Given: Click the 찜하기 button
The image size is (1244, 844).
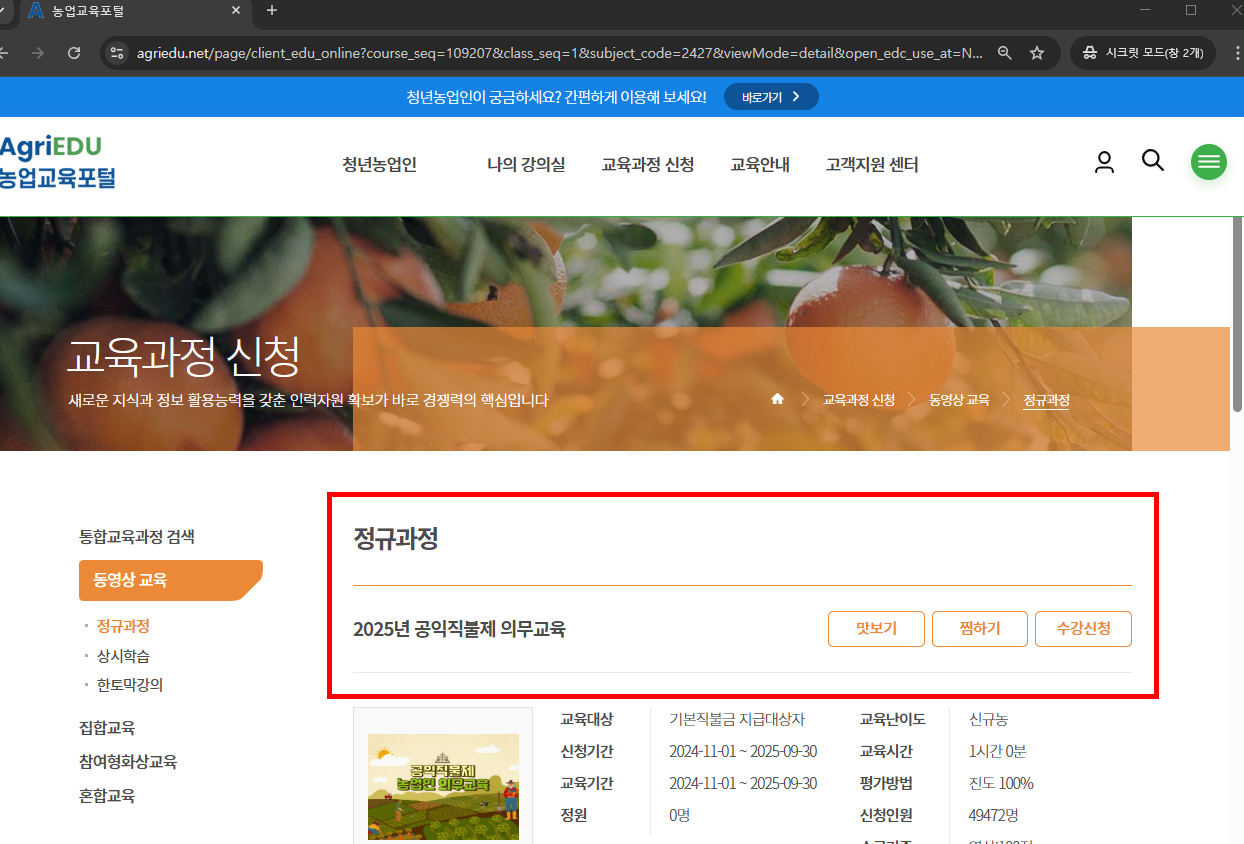Looking at the screenshot, I should (979, 628).
